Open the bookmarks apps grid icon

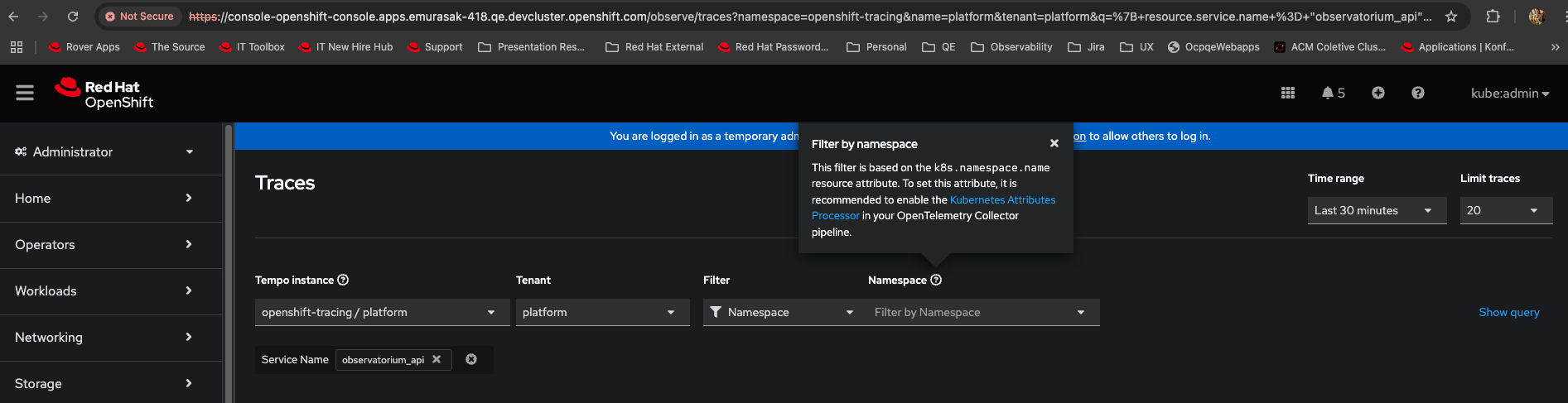[x=17, y=47]
